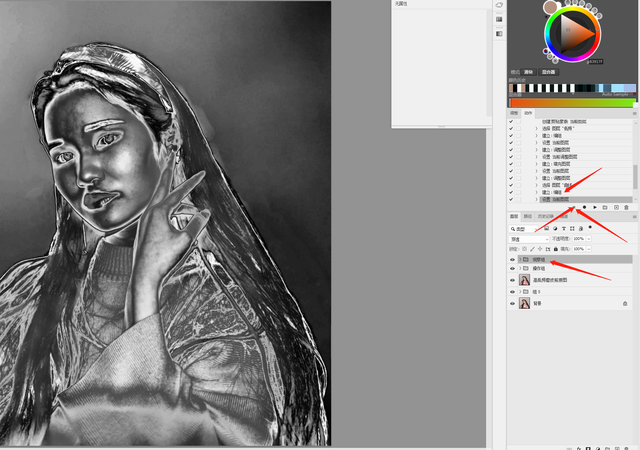Expand the 建立：填充图层 action step
Image resolution: width=640 pixels, height=450 pixels.
[537, 164]
